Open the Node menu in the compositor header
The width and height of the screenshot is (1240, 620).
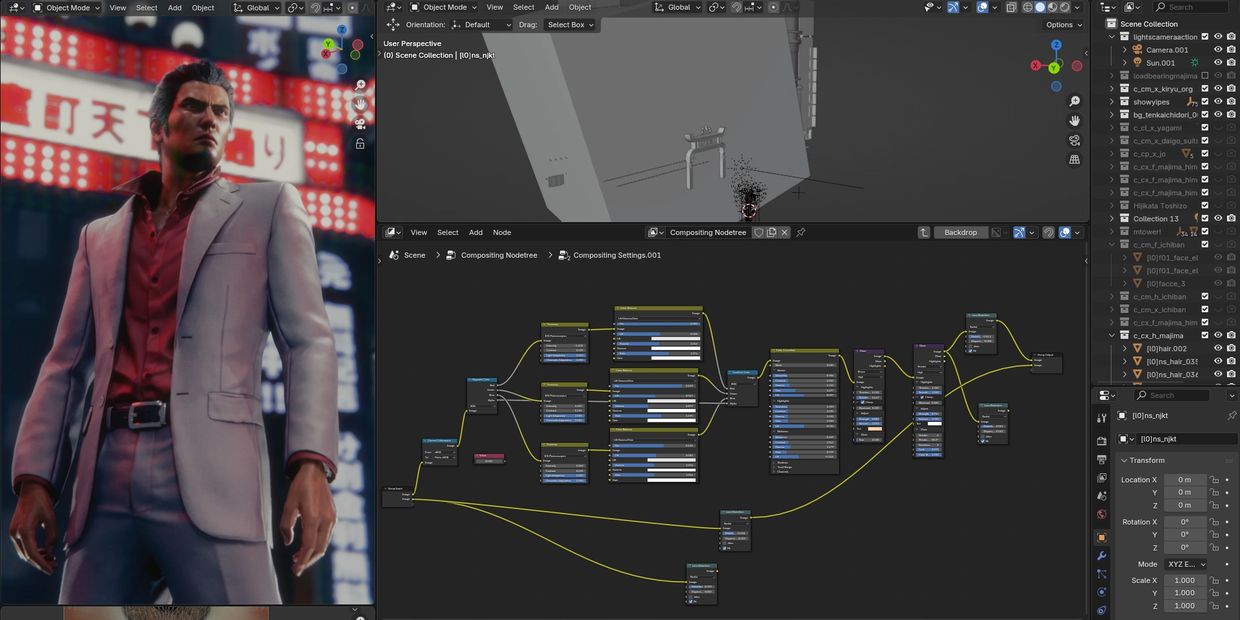pos(502,232)
